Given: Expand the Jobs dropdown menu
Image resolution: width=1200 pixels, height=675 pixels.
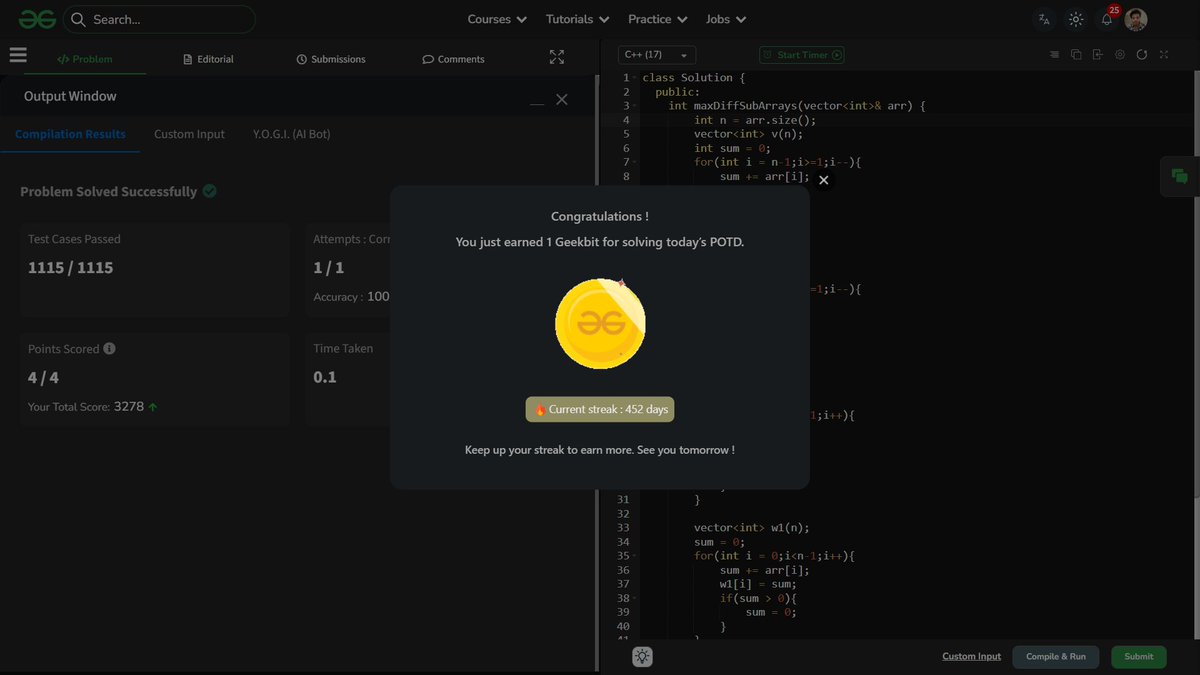Looking at the screenshot, I should pos(725,19).
